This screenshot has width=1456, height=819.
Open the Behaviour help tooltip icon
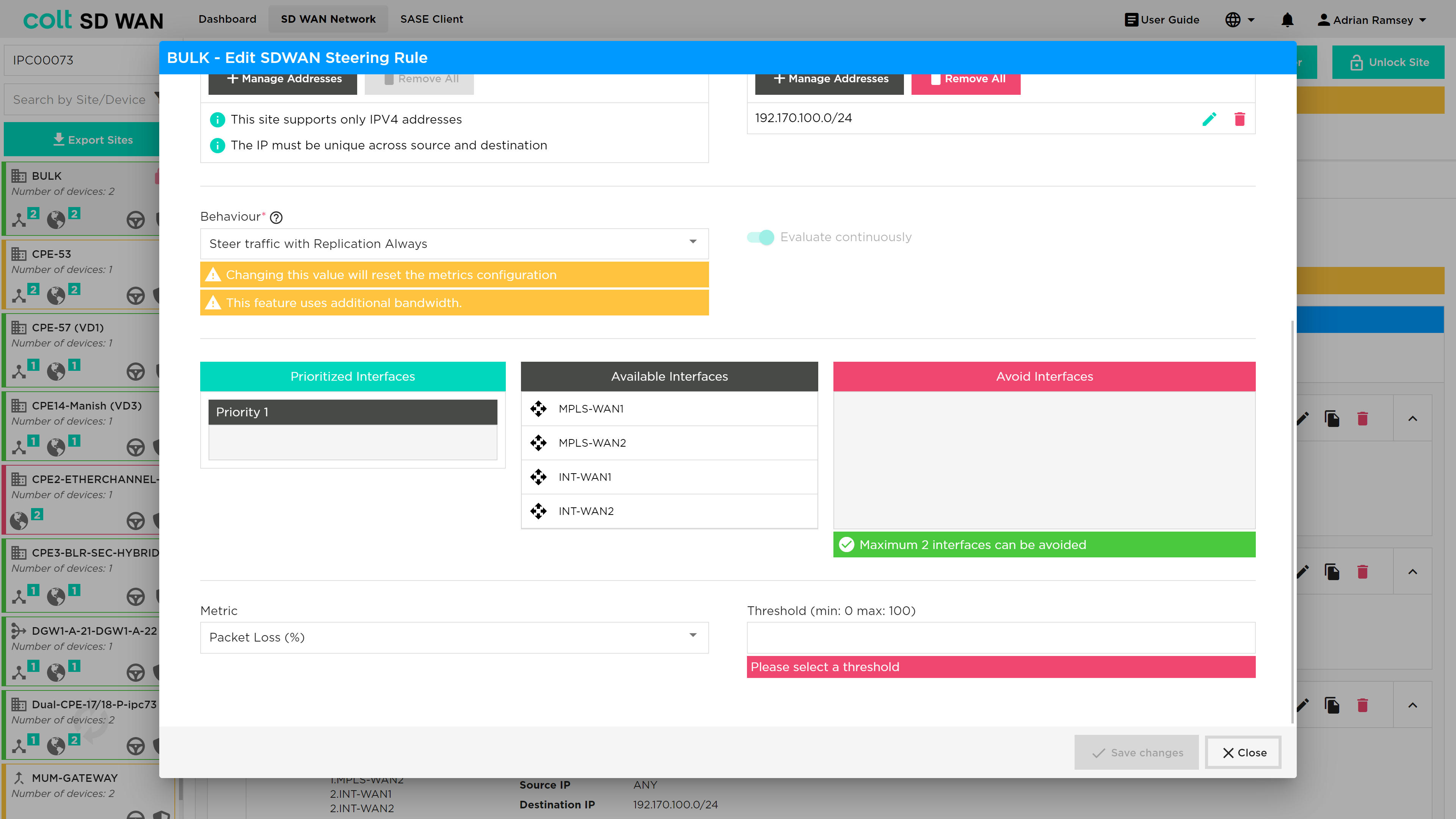(x=276, y=218)
